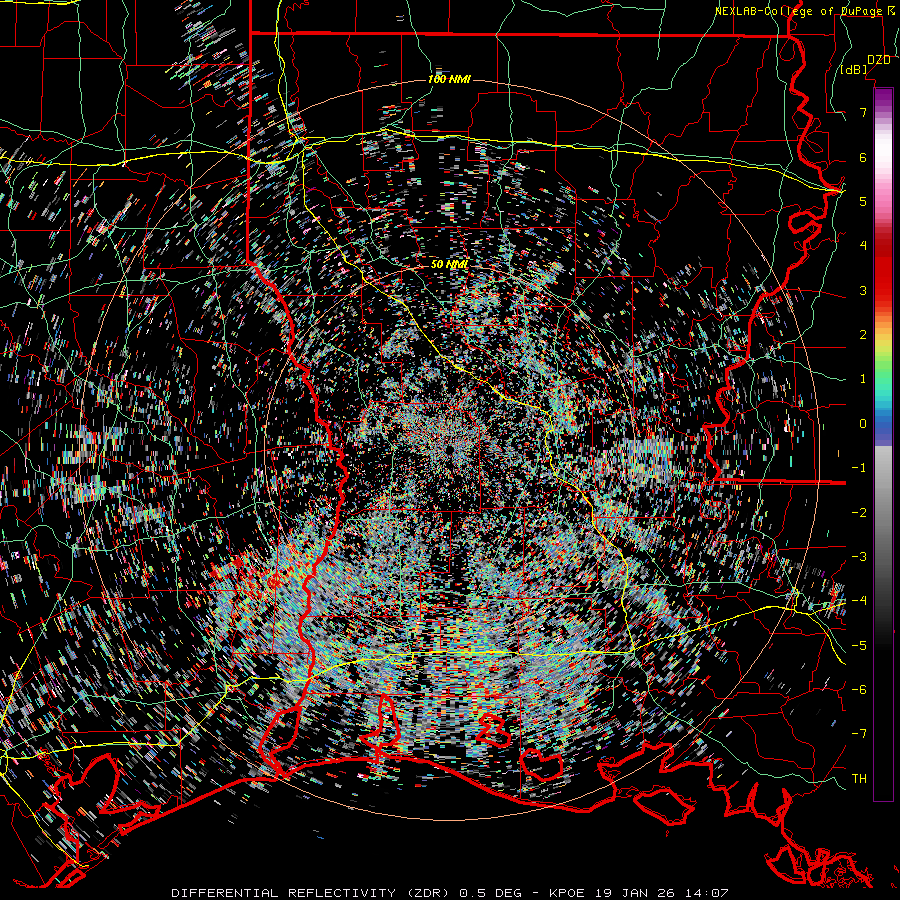Click the -4 dB tick label

(x=859, y=601)
